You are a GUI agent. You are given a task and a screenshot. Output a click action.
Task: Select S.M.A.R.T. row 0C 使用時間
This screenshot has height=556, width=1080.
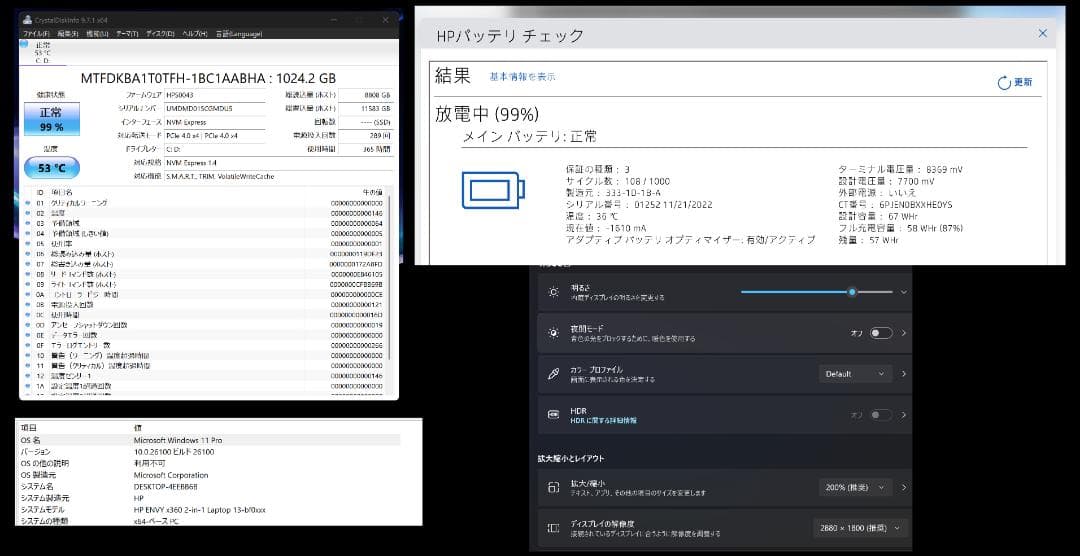205,315
